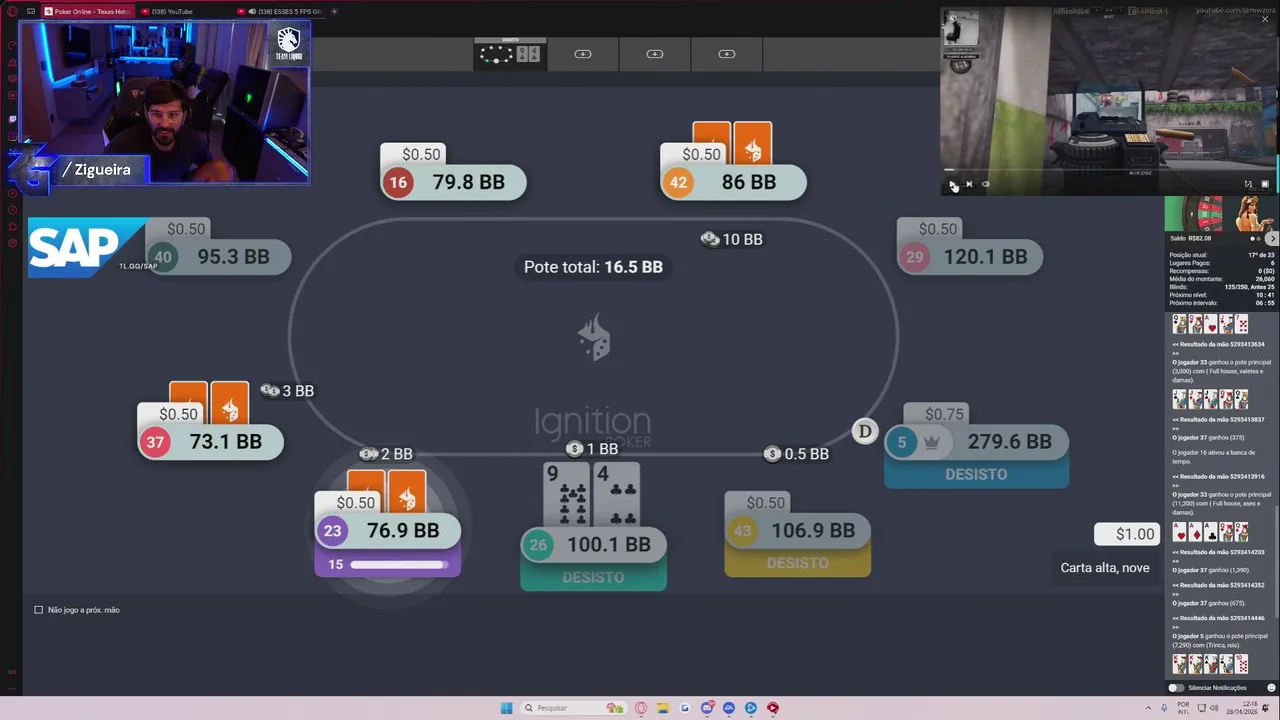Screen dimensions: 1280x720
Task: Add a table in the third empty slot
Action: pos(727,54)
